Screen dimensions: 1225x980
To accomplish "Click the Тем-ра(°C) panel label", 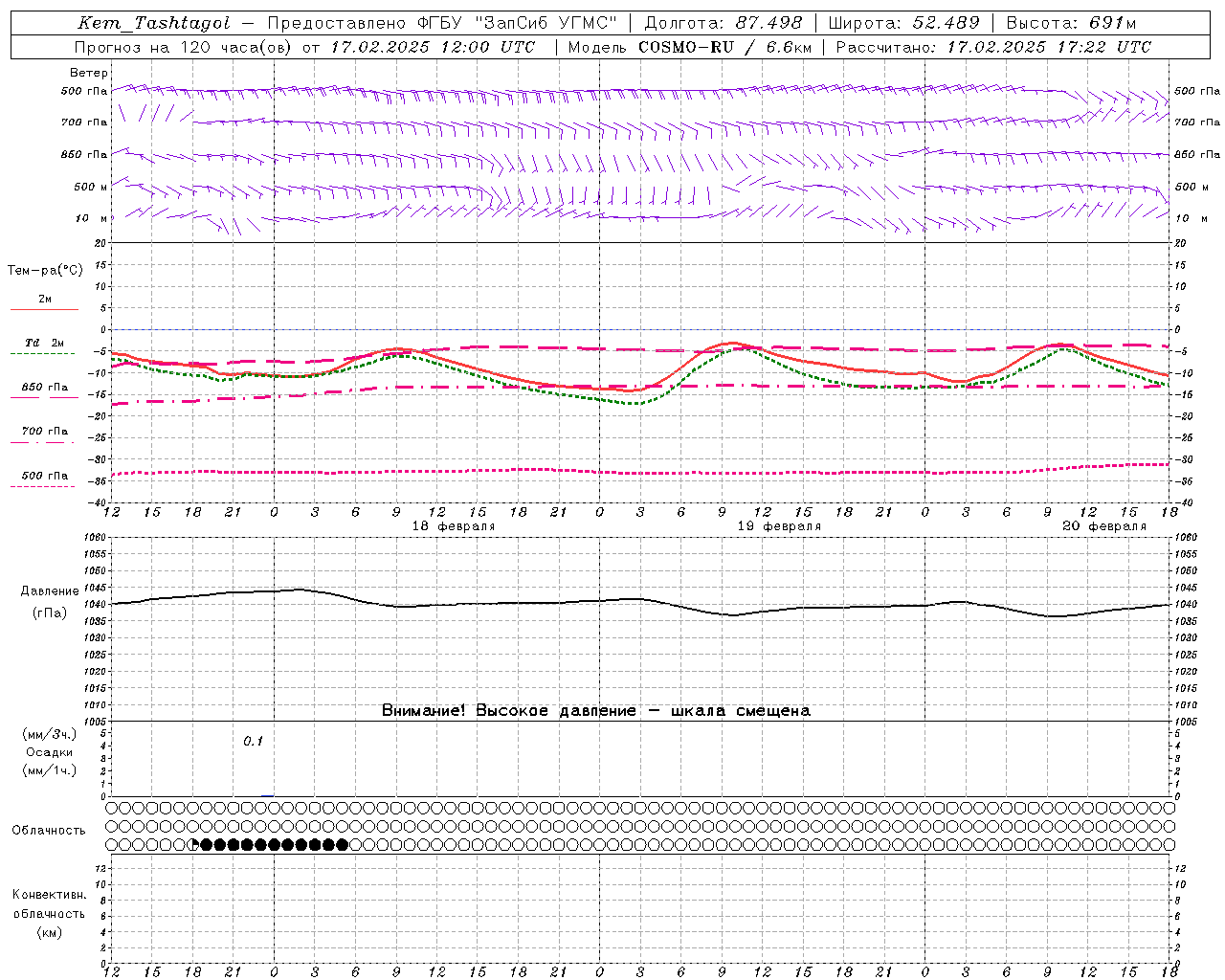I will point(45,271).
